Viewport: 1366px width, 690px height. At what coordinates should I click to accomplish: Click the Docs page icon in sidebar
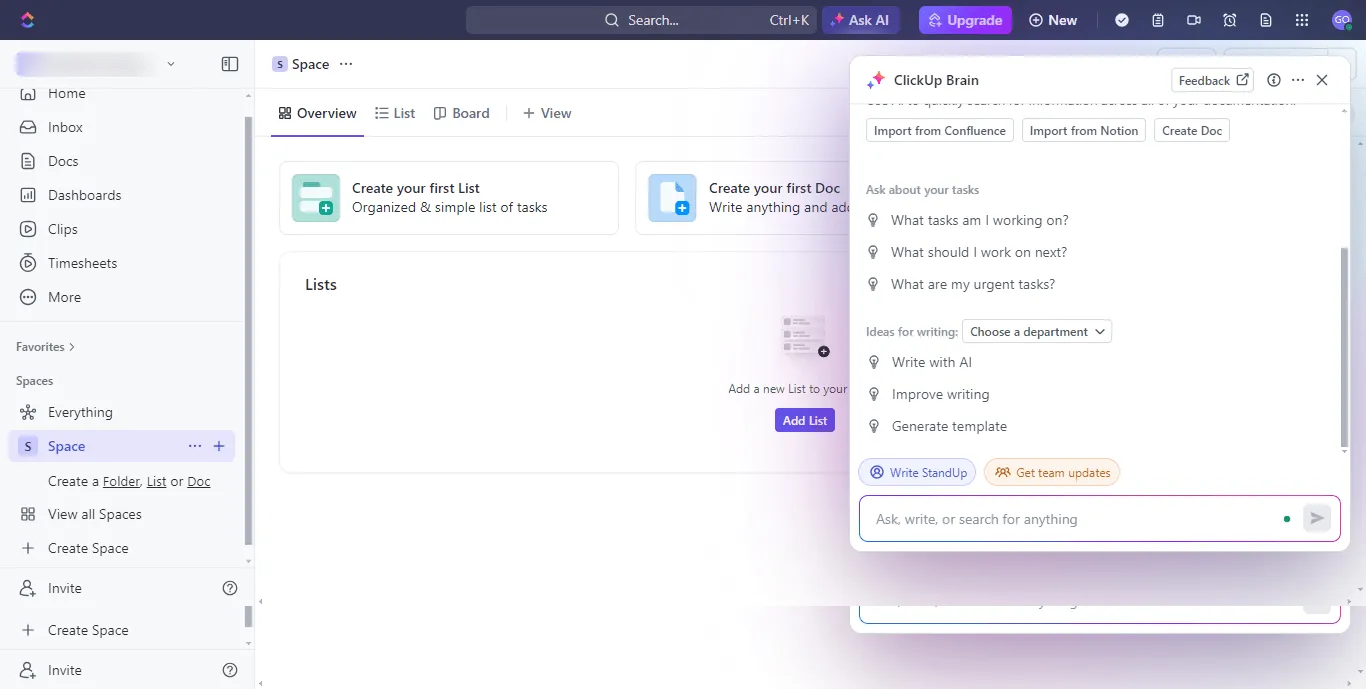(28, 161)
